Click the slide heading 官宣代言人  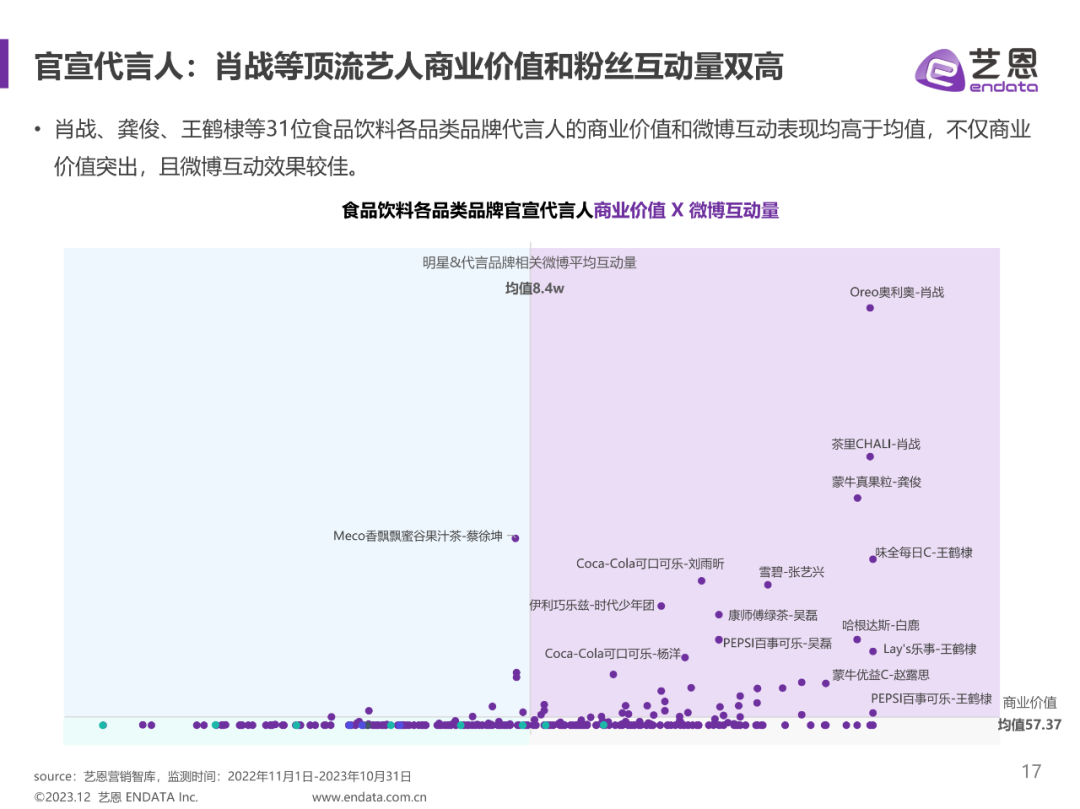tap(109, 67)
